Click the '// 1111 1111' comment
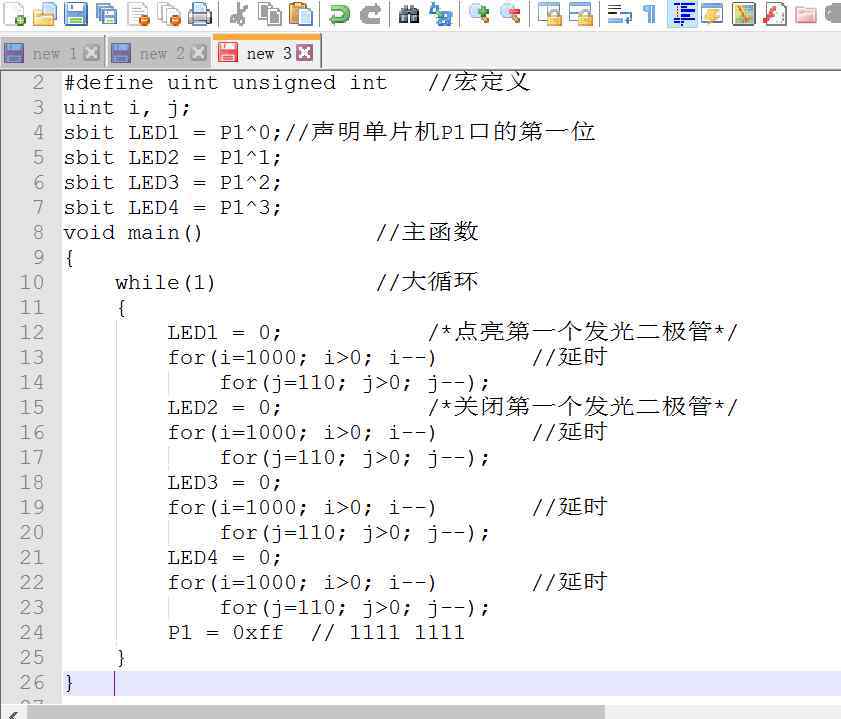841x719 pixels. (x=388, y=633)
